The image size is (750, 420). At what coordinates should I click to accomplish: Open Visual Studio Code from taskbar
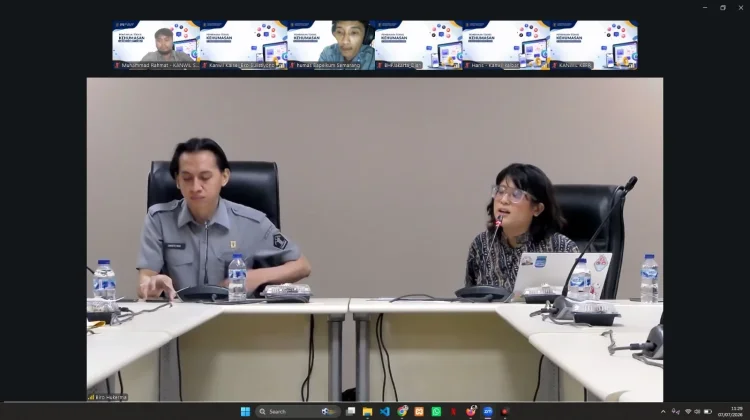pyautogui.click(x=385, y=411)
